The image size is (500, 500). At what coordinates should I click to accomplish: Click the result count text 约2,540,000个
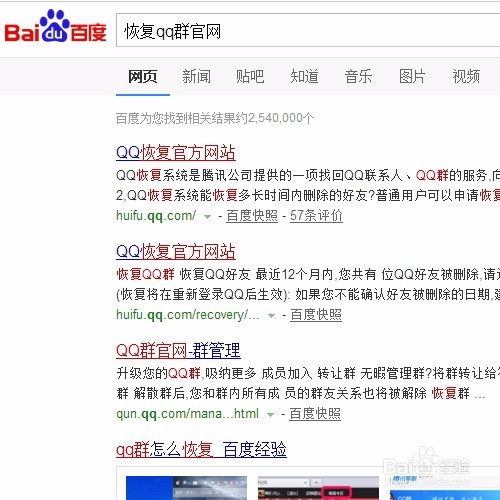click(275, 118)
